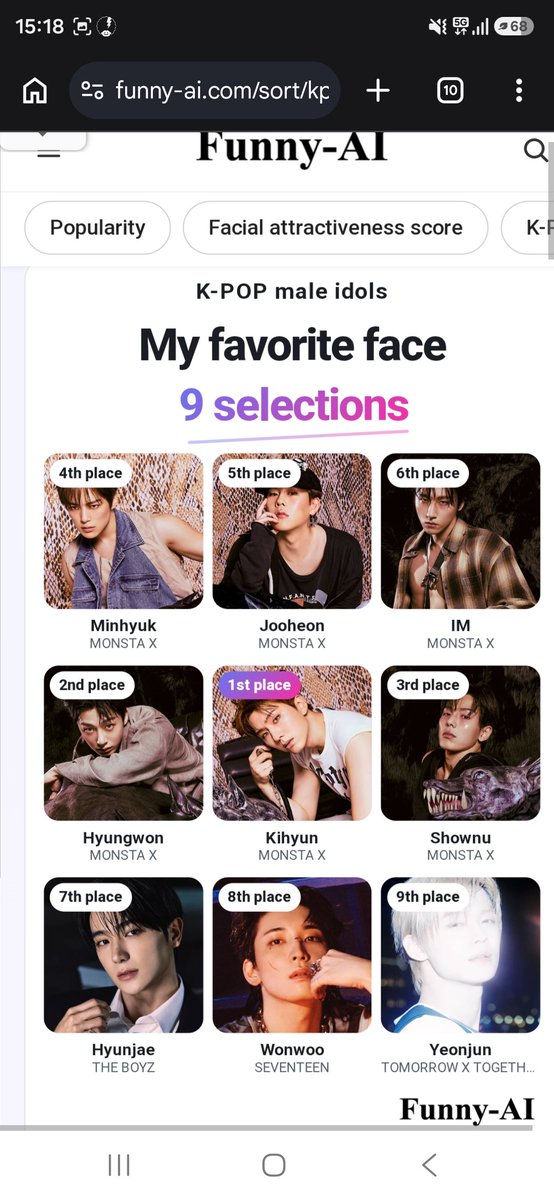Open Shownu's 3rd place photo
Screen dimensions: 554x1200
(460, 743)
